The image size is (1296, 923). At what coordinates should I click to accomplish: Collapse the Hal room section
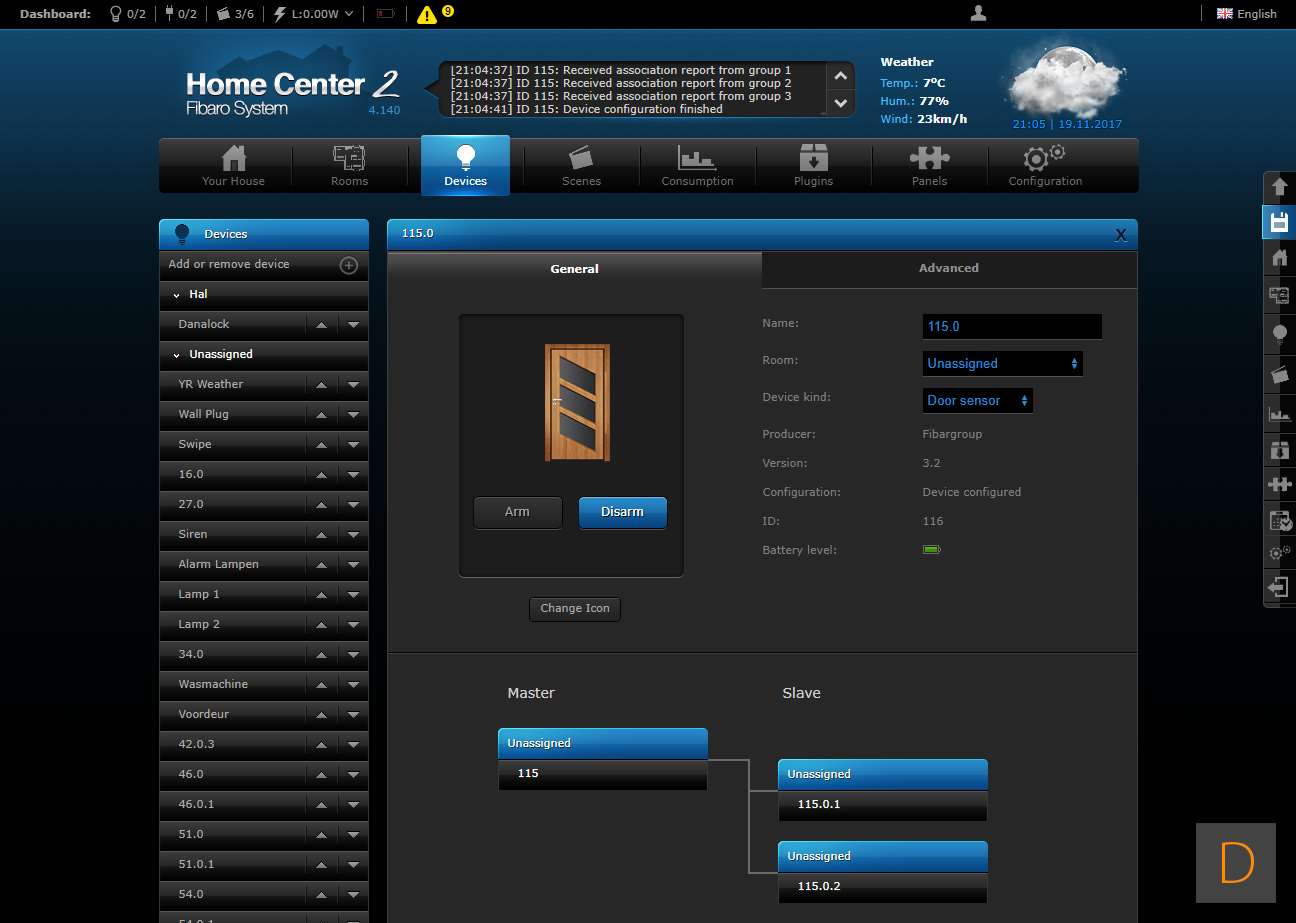[x=177, y=295]
